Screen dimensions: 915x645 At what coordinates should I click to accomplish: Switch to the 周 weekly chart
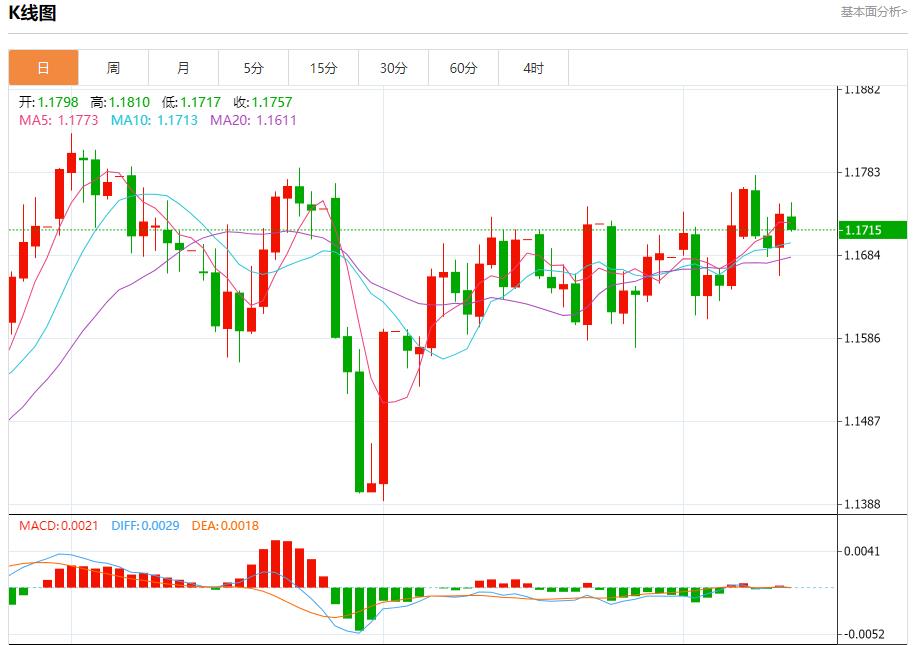point(113,67)
